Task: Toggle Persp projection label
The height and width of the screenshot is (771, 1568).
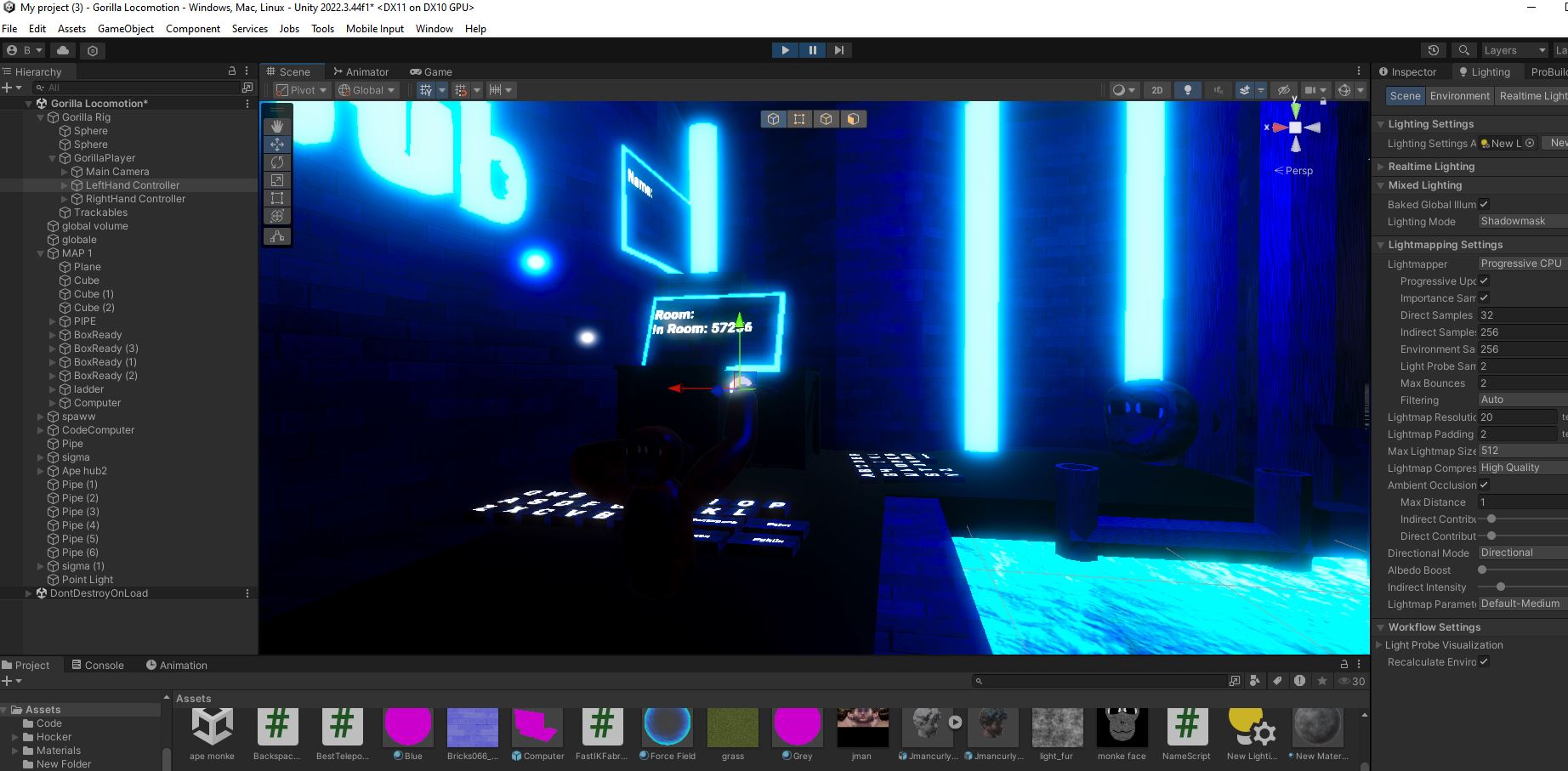Action: pos(1293,171)
